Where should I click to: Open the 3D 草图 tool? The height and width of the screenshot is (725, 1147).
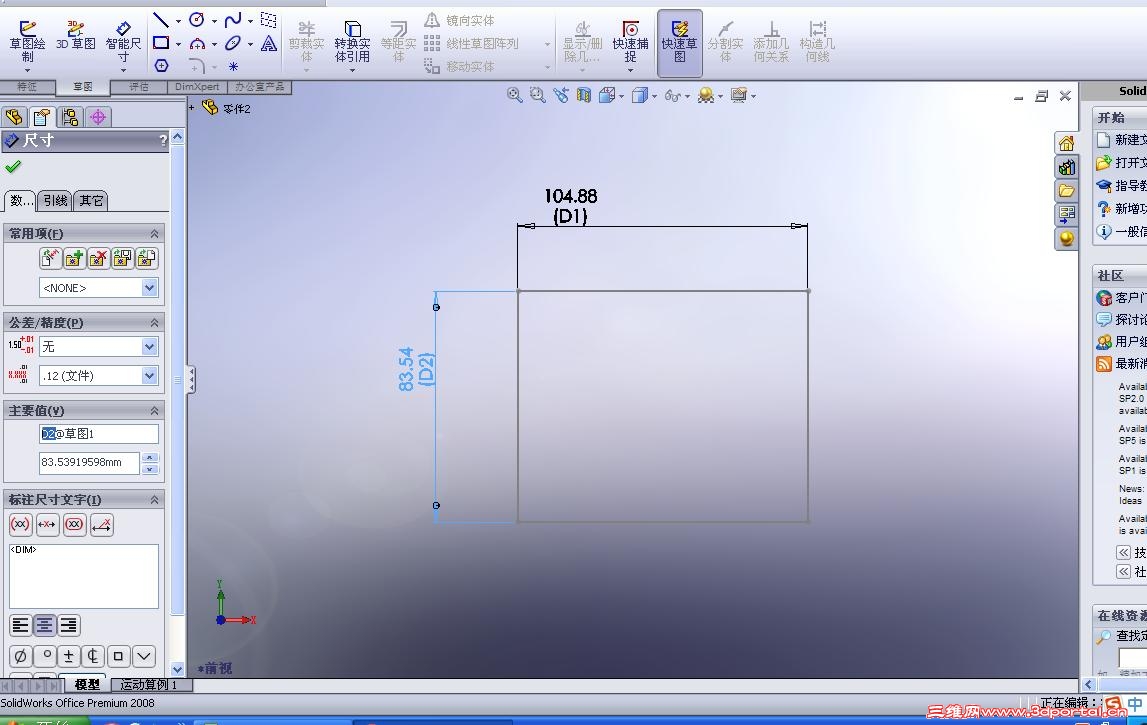tap(75, 36)
